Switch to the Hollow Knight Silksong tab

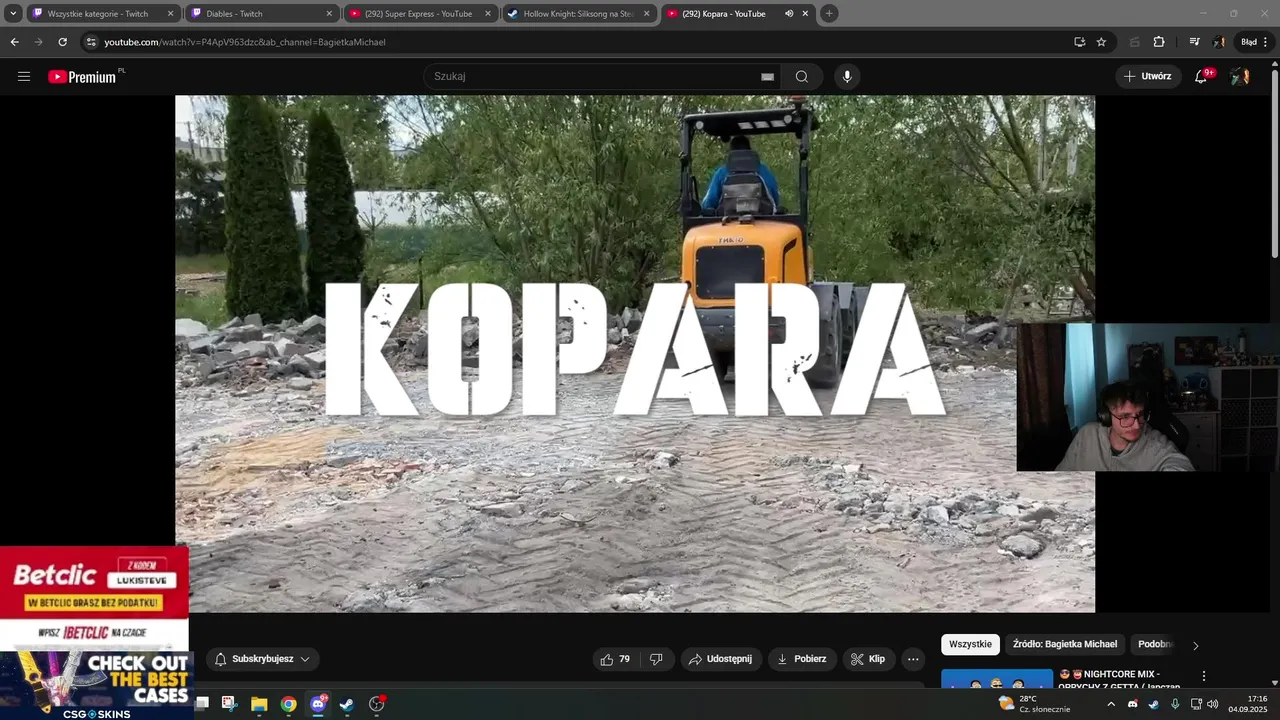(x=579, y=14)
